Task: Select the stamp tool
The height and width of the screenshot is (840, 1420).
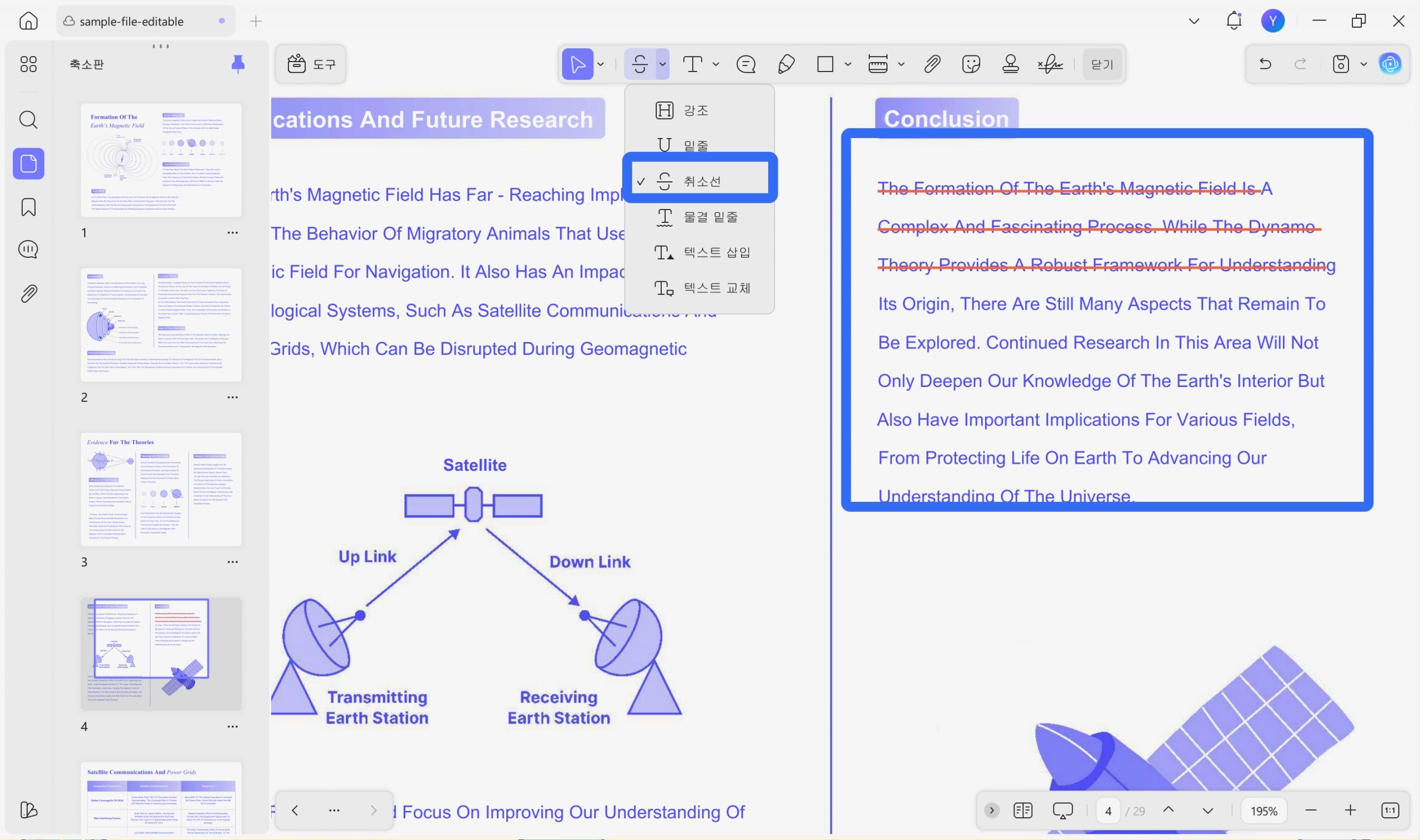Action: [1011, 64]
